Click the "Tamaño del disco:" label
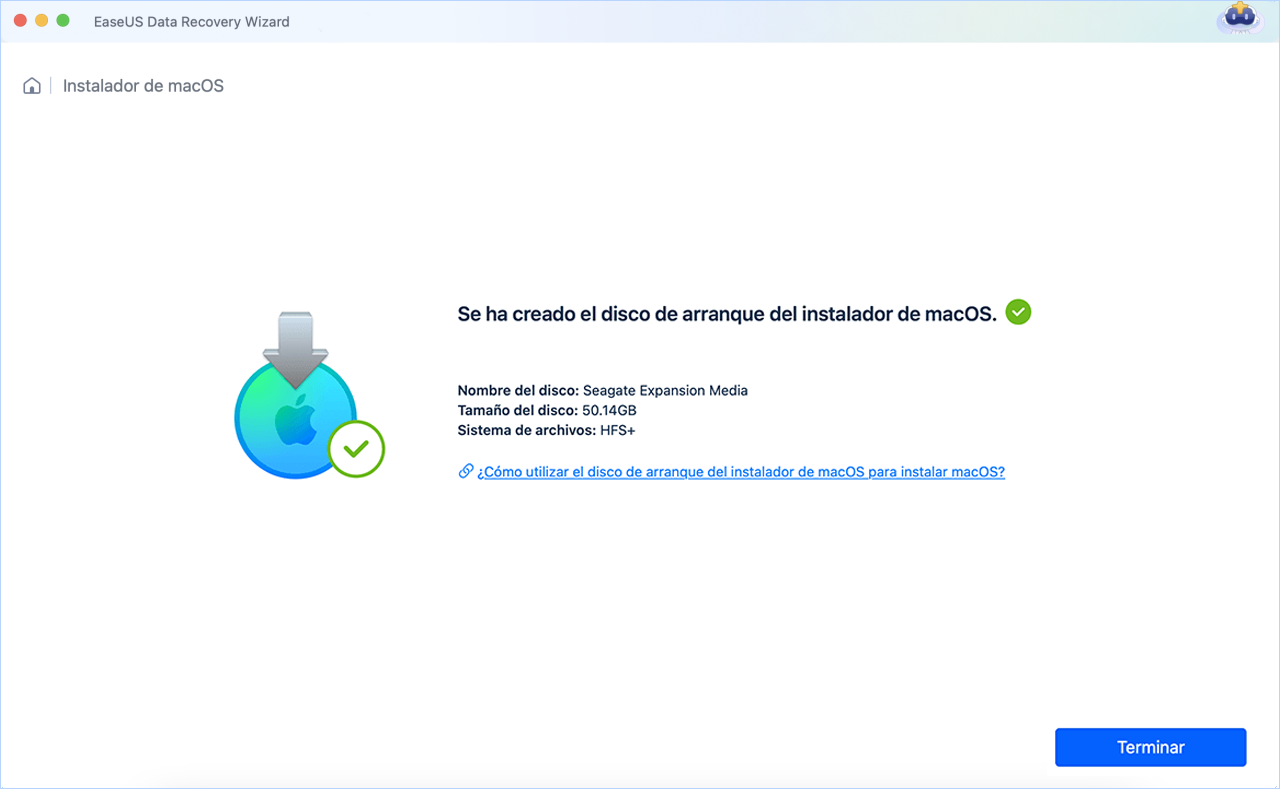This screenshot has width=1280, height=789. tap(518, 410)
